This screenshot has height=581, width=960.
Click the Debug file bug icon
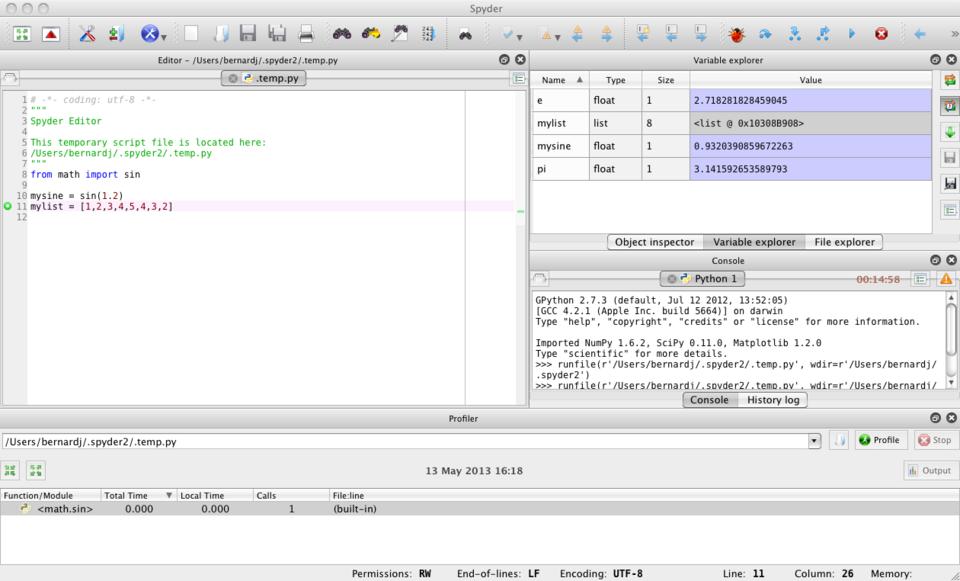(736, 33)
